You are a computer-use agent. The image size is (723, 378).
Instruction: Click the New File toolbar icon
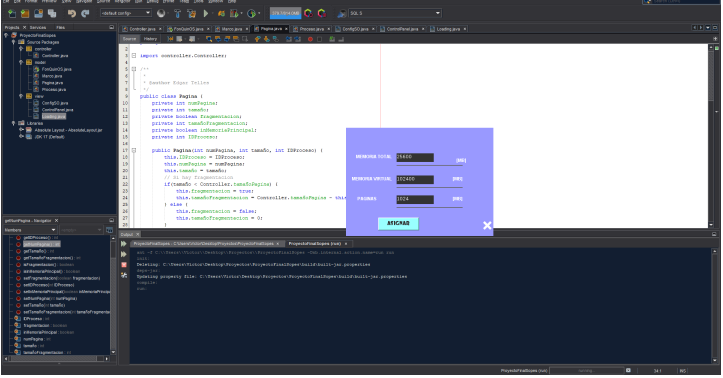pyautogui.click(x=12, y=13)
